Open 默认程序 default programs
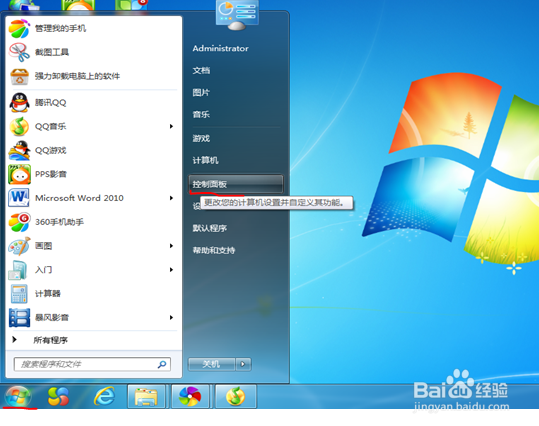This screenshot has height=426, width=539. pyautogui.click(x=210, y=228)
